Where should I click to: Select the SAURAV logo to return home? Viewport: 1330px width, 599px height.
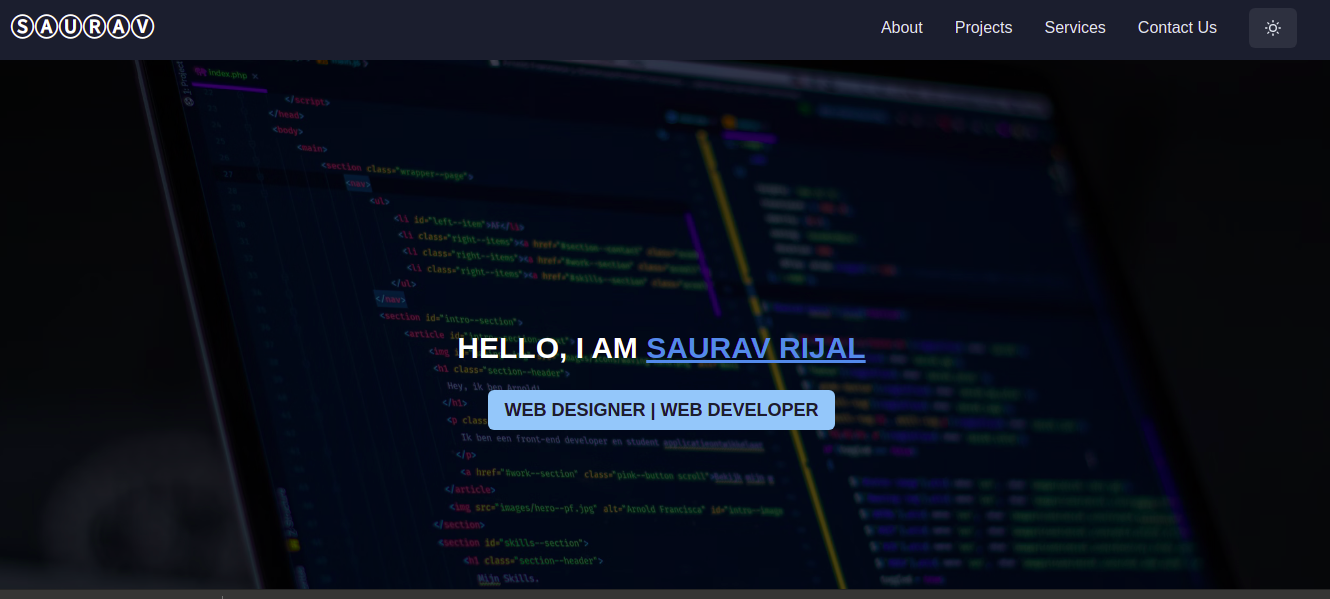tap(82, 26)
